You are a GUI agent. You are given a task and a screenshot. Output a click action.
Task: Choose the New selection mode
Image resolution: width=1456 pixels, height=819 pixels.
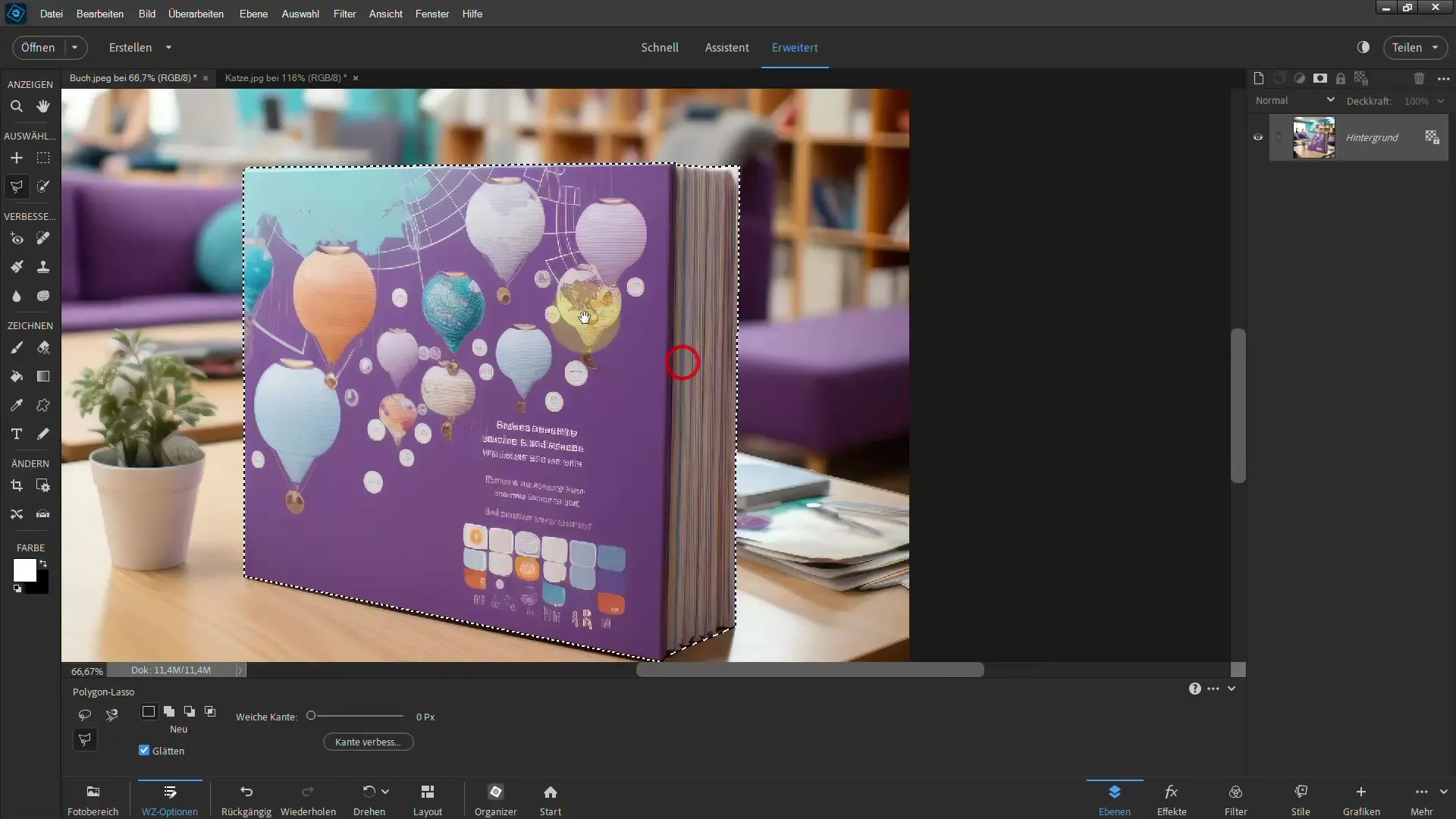149,711
